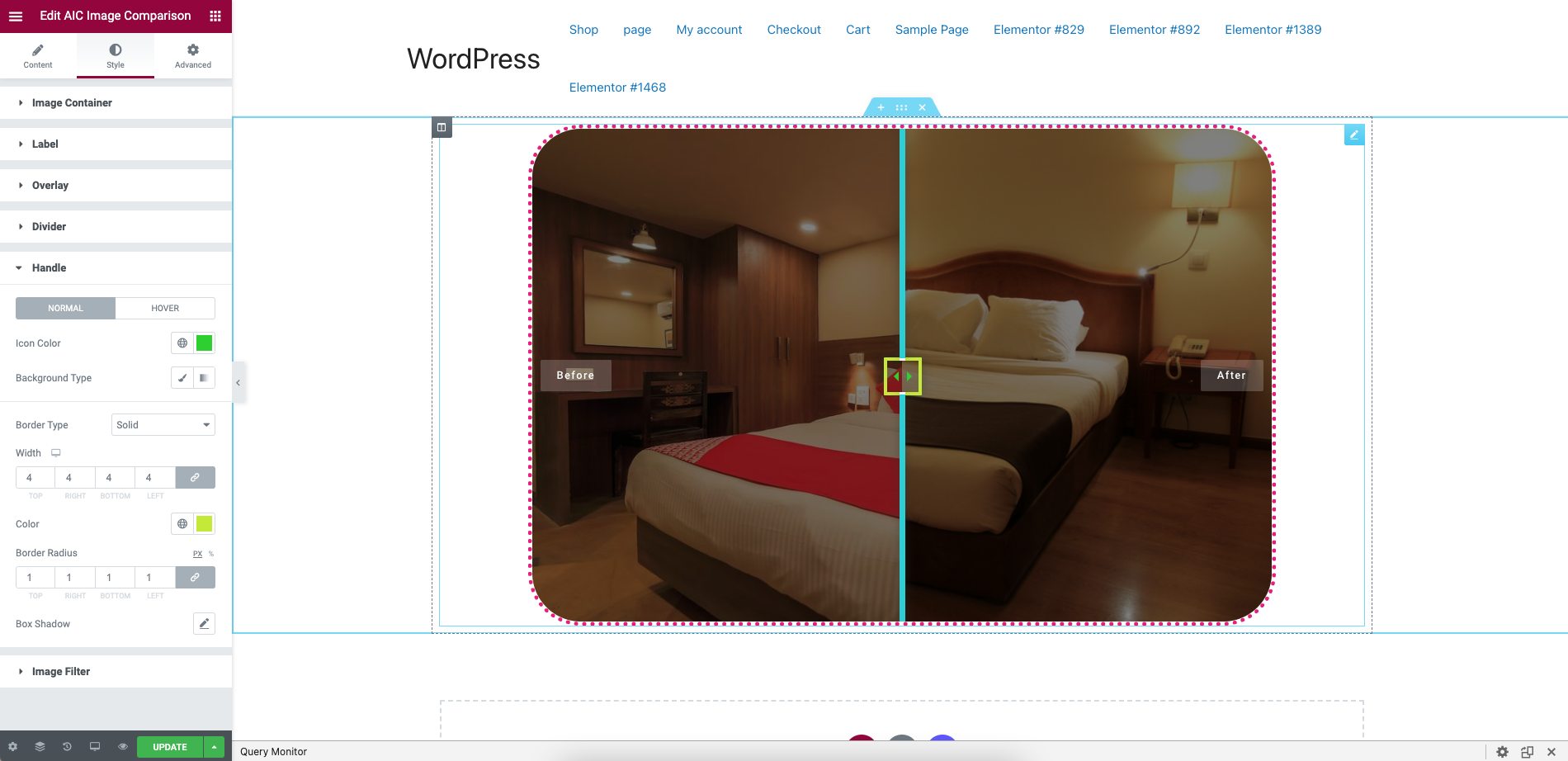1568x761 pixels.
Task: Open the widgets grid panel icon
Action: coord(215,16)
